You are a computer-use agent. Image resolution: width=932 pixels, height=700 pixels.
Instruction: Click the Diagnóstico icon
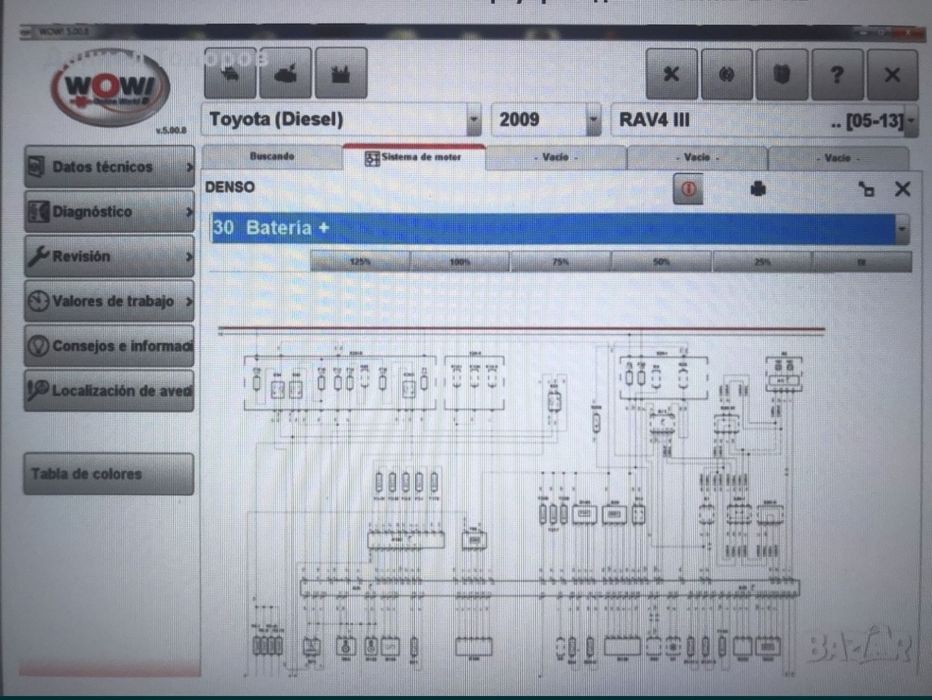pos(39,212)
